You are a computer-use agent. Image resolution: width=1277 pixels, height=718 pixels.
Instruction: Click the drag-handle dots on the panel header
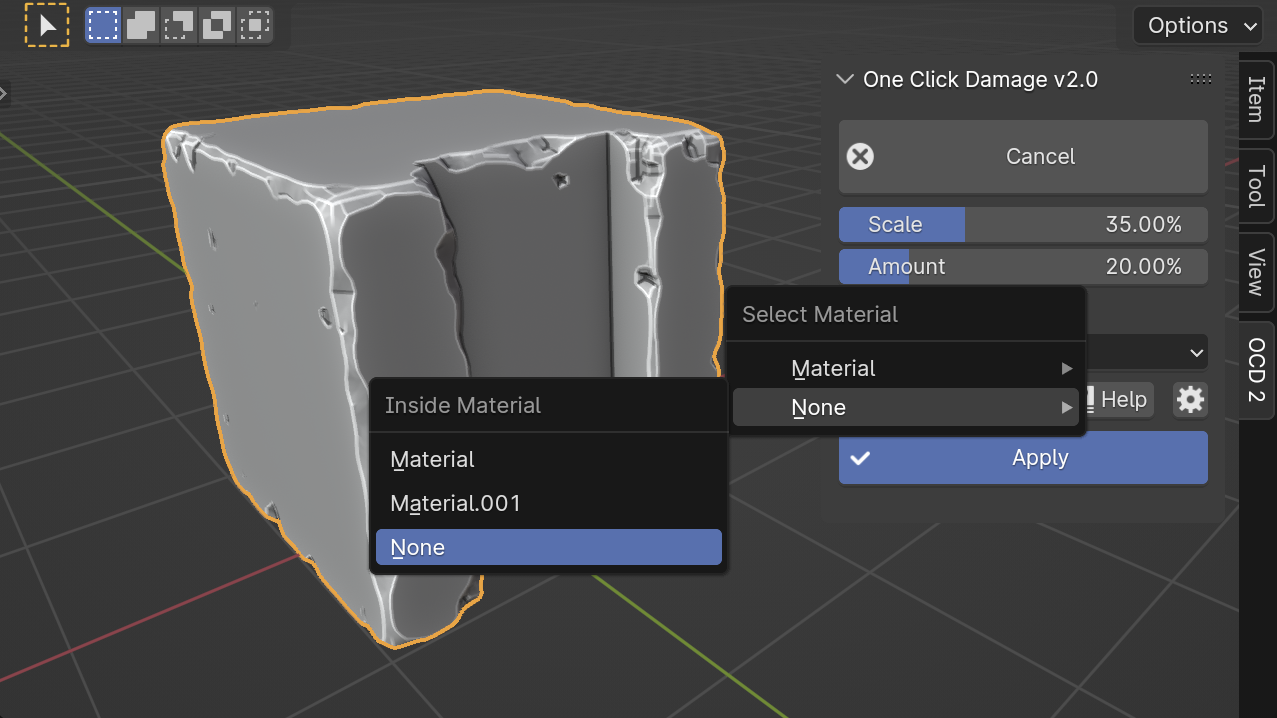click(x=1201, y=79)
